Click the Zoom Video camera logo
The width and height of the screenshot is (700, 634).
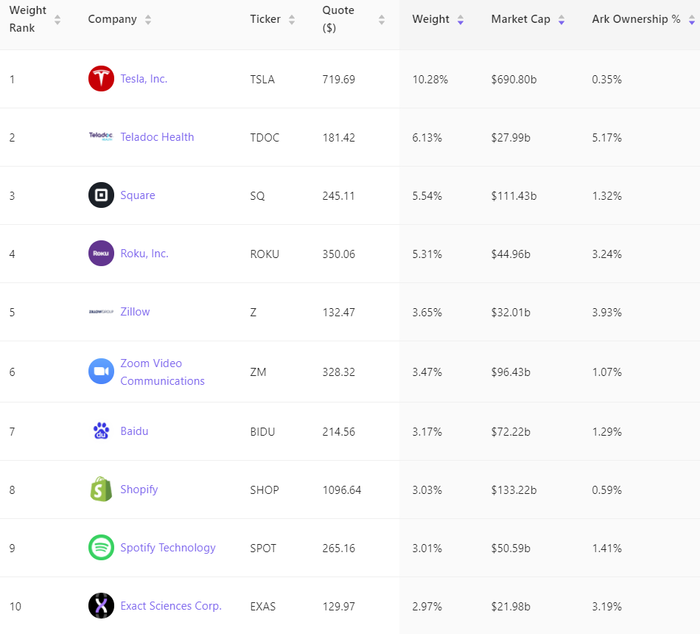point(101,371)
